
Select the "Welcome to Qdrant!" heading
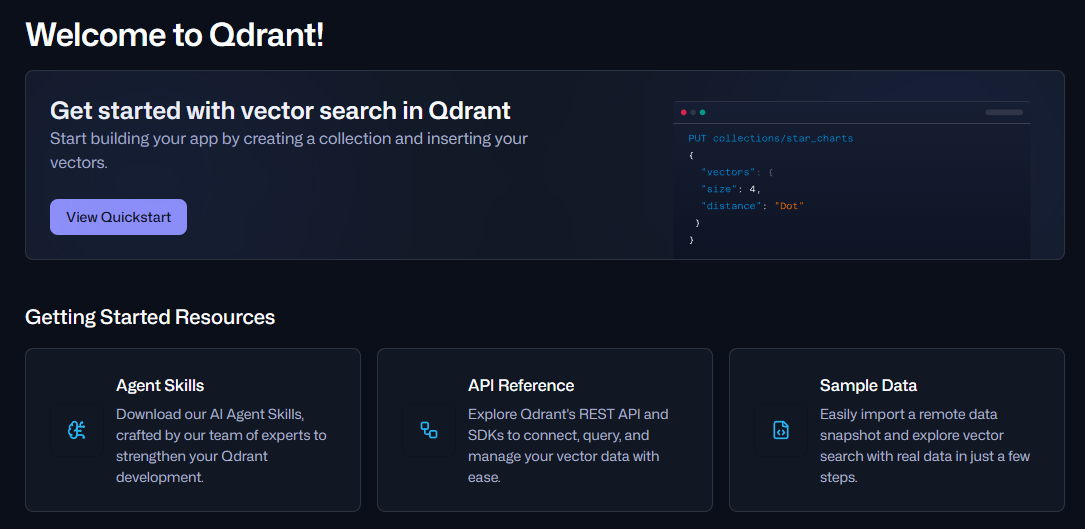(174, 35)
